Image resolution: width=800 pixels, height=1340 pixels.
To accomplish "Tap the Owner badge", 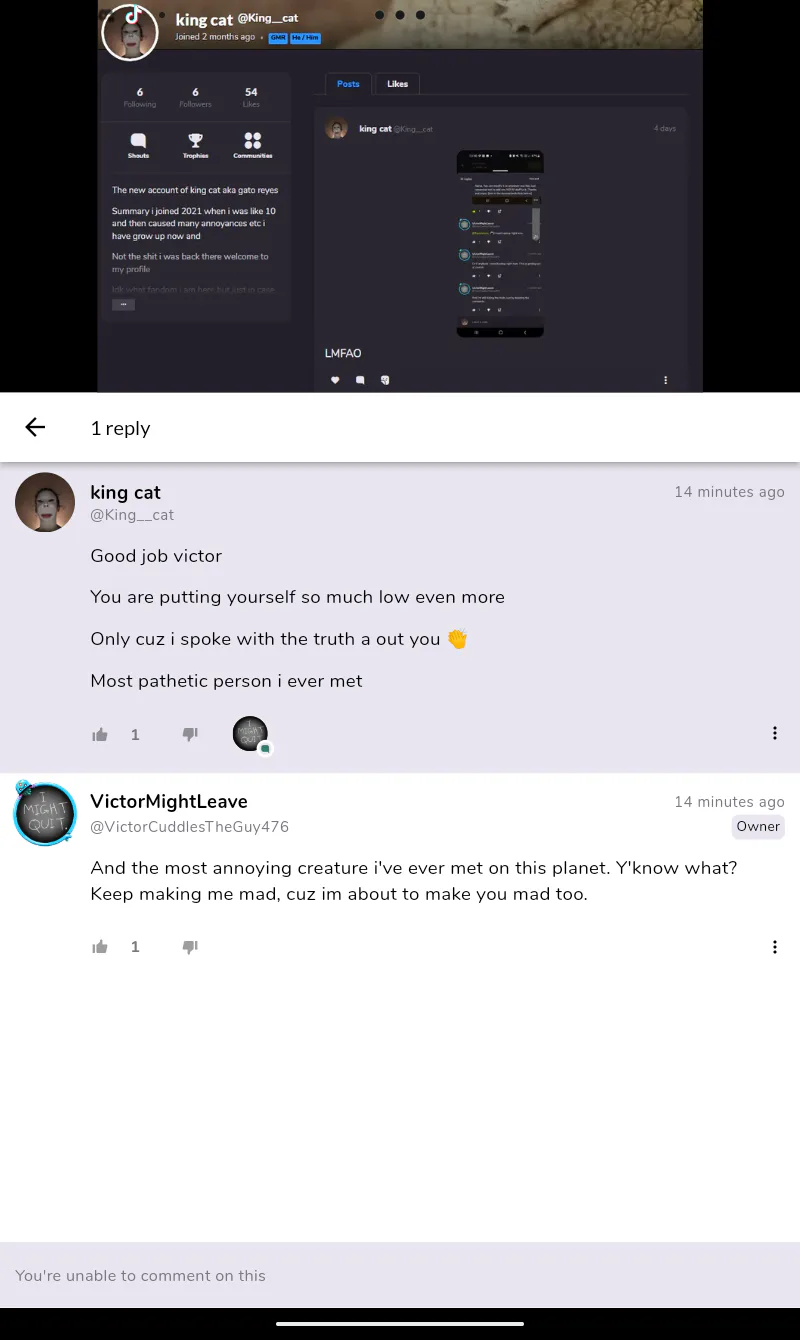I will (758, 826).
